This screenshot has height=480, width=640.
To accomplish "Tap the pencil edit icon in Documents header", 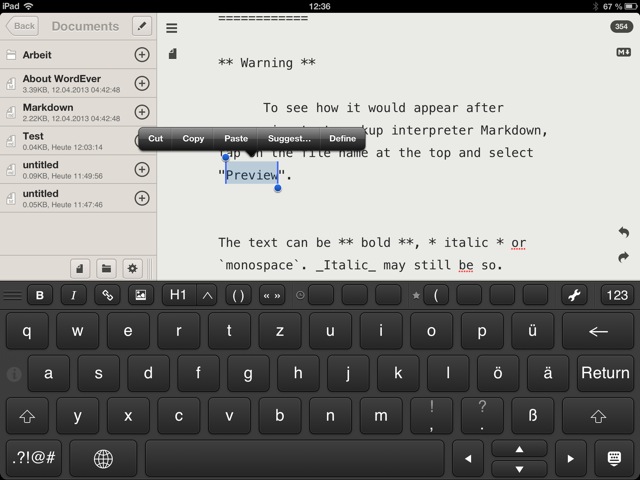I will 142,26.
